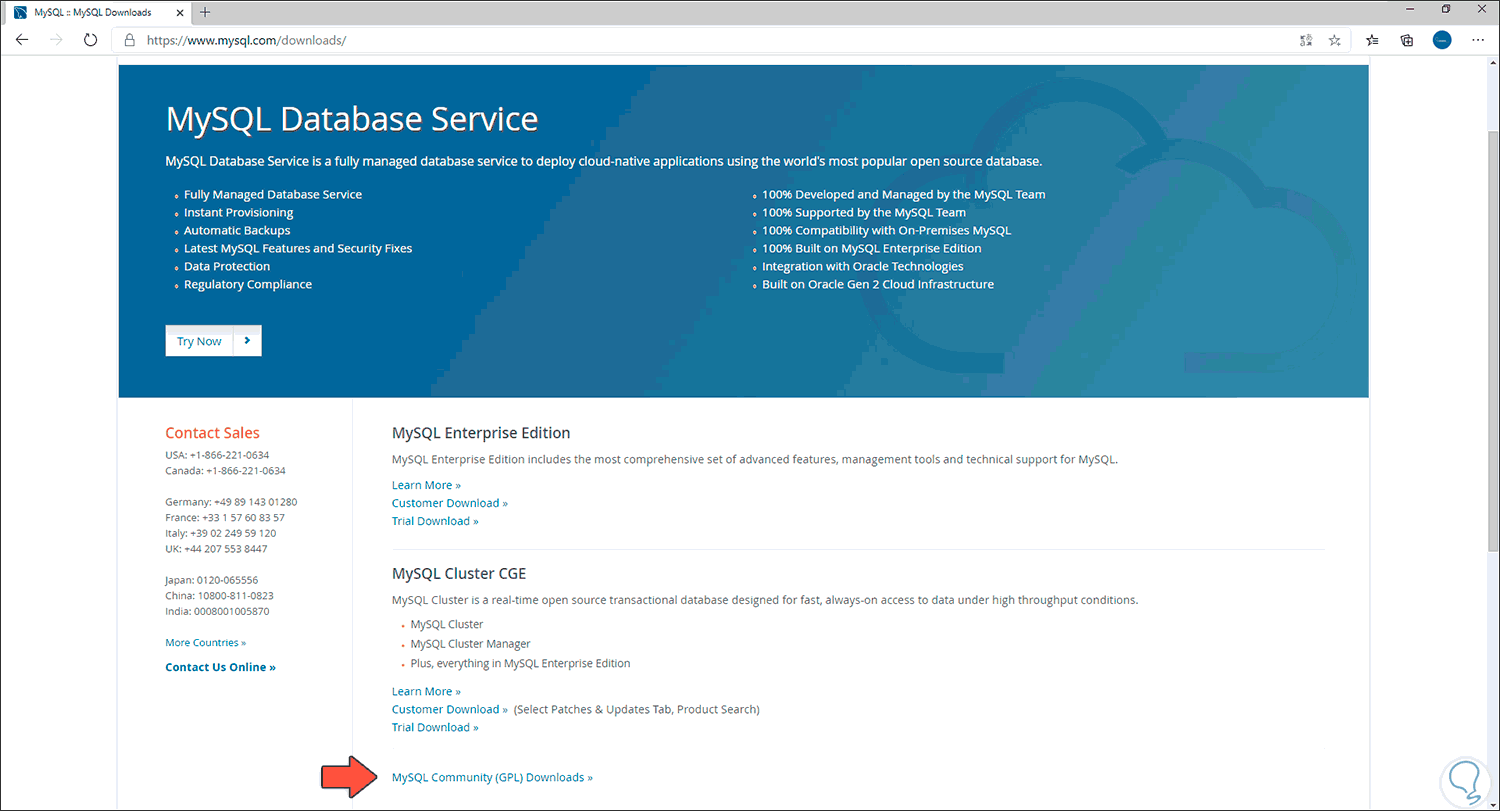This screenshot has width=1500, height=811.
Task: Click the 'MySQL Cluster Manager' bullet text
Action: [x=470, y=644]
